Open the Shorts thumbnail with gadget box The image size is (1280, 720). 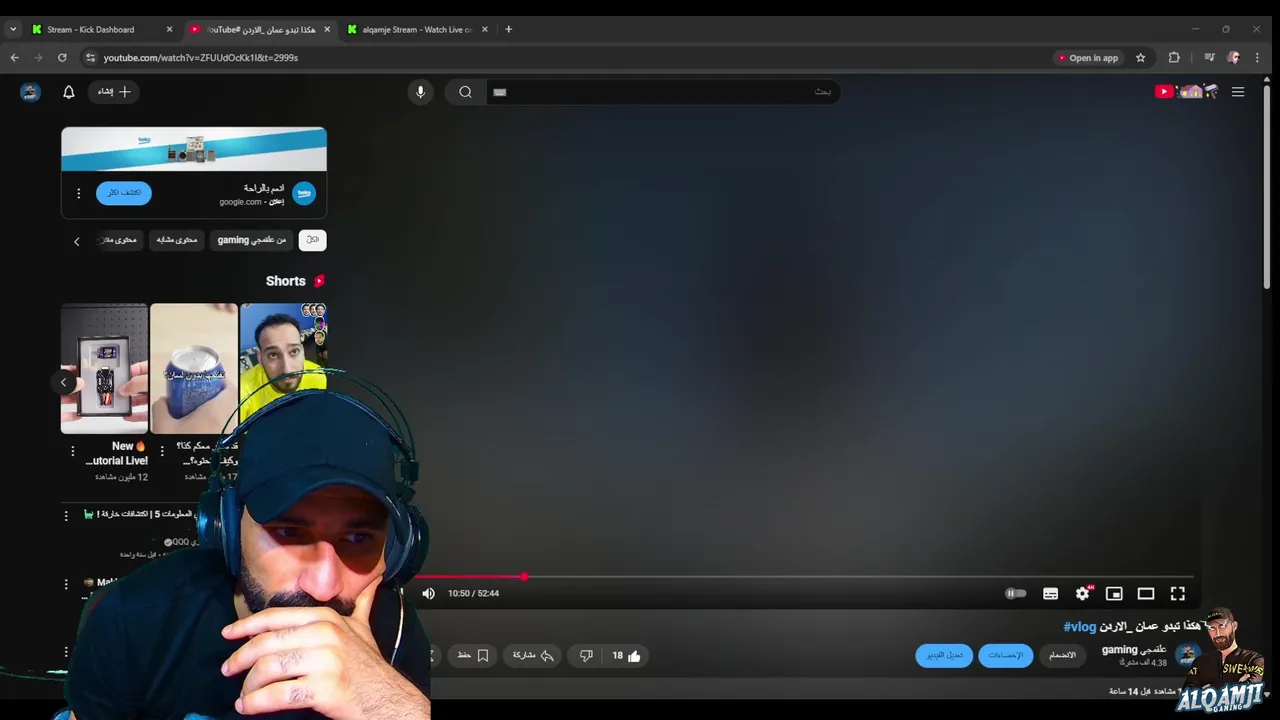click(x=104, y=369)
